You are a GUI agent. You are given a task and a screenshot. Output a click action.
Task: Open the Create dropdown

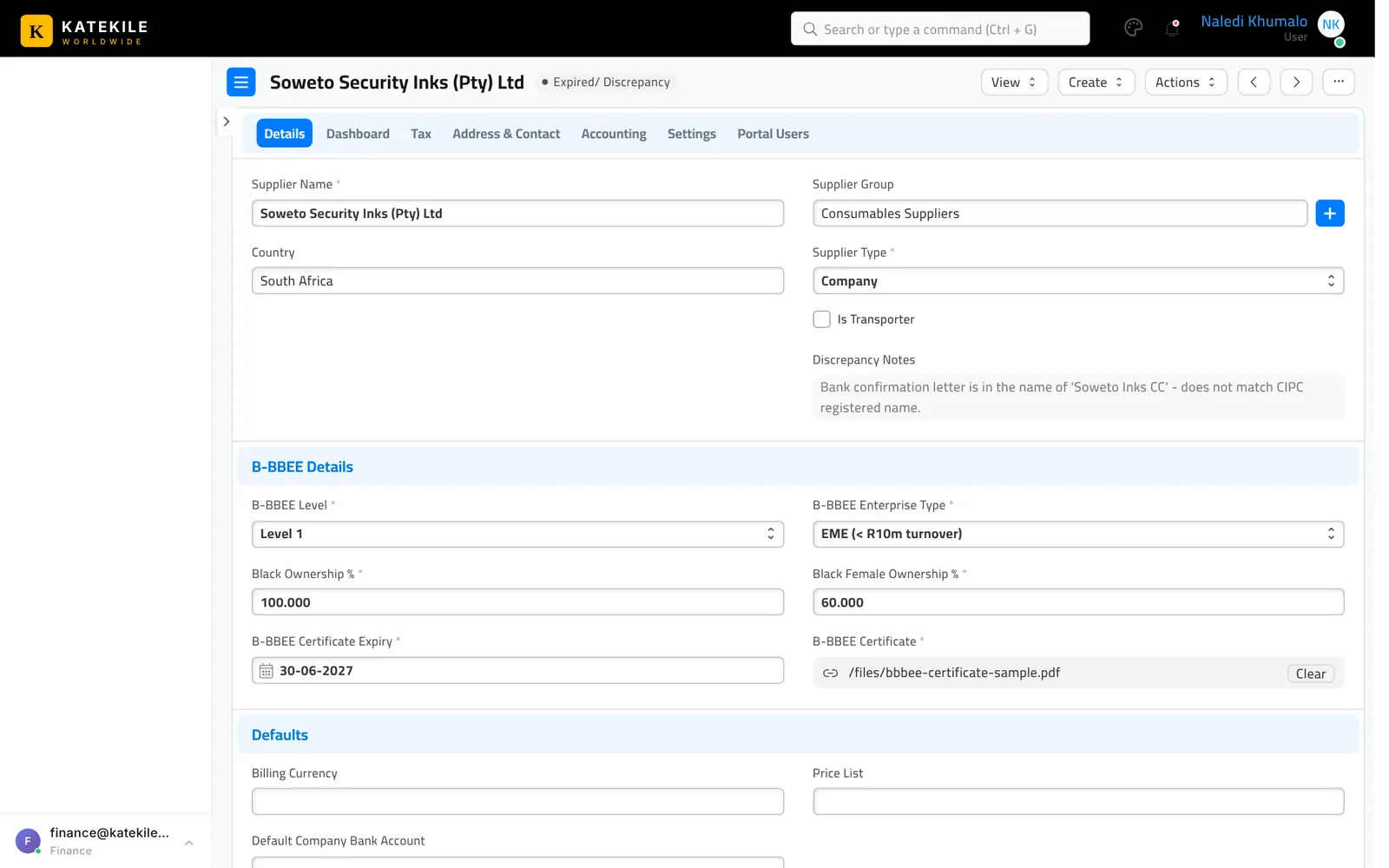click(1096, 82)
